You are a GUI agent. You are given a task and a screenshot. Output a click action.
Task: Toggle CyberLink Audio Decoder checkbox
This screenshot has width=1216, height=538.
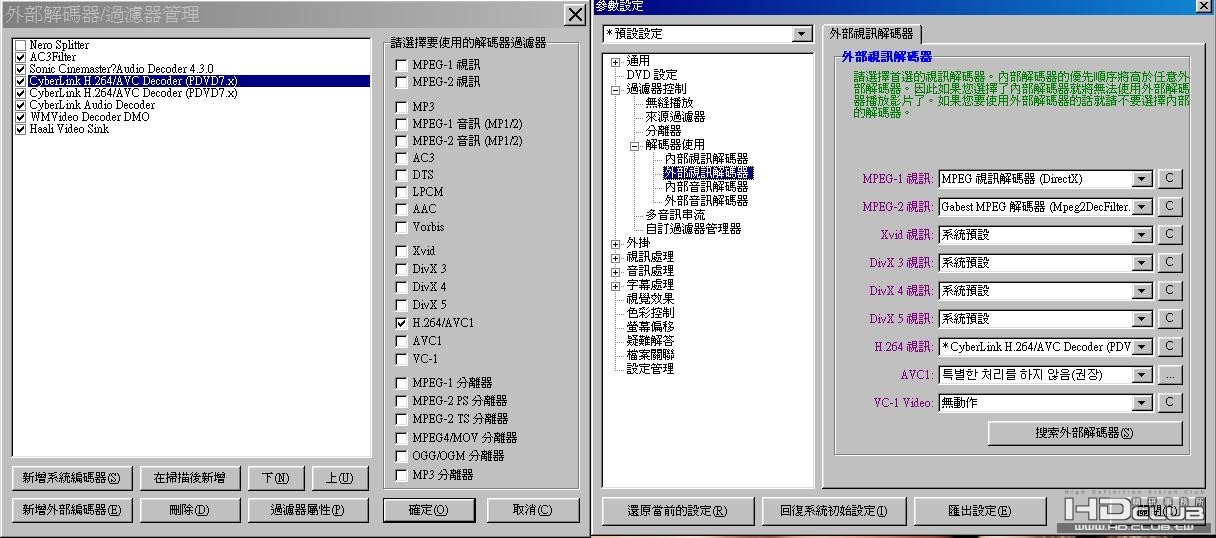pyautogui.click(x=21, y=105)
